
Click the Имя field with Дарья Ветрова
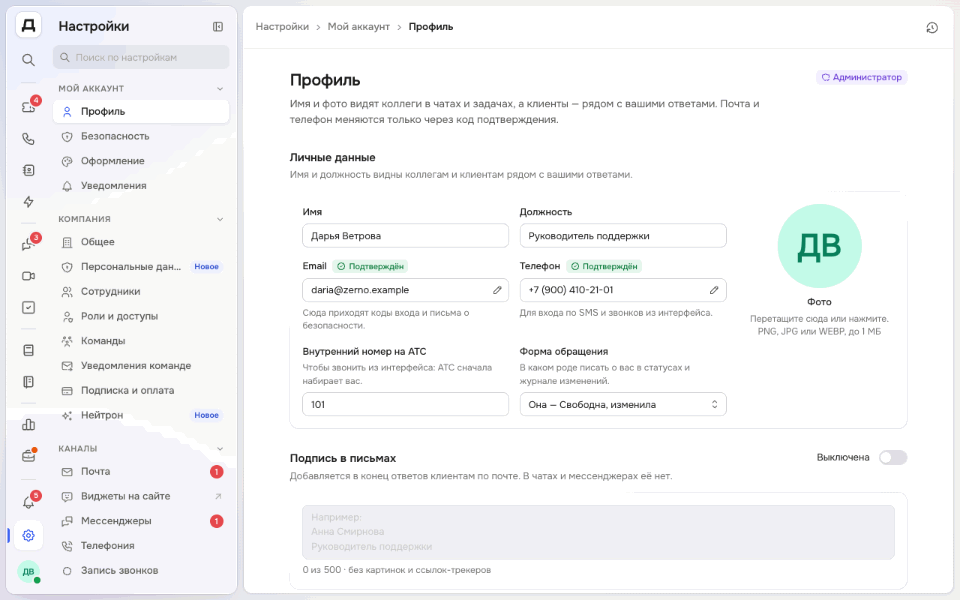[x=405, y=236]
